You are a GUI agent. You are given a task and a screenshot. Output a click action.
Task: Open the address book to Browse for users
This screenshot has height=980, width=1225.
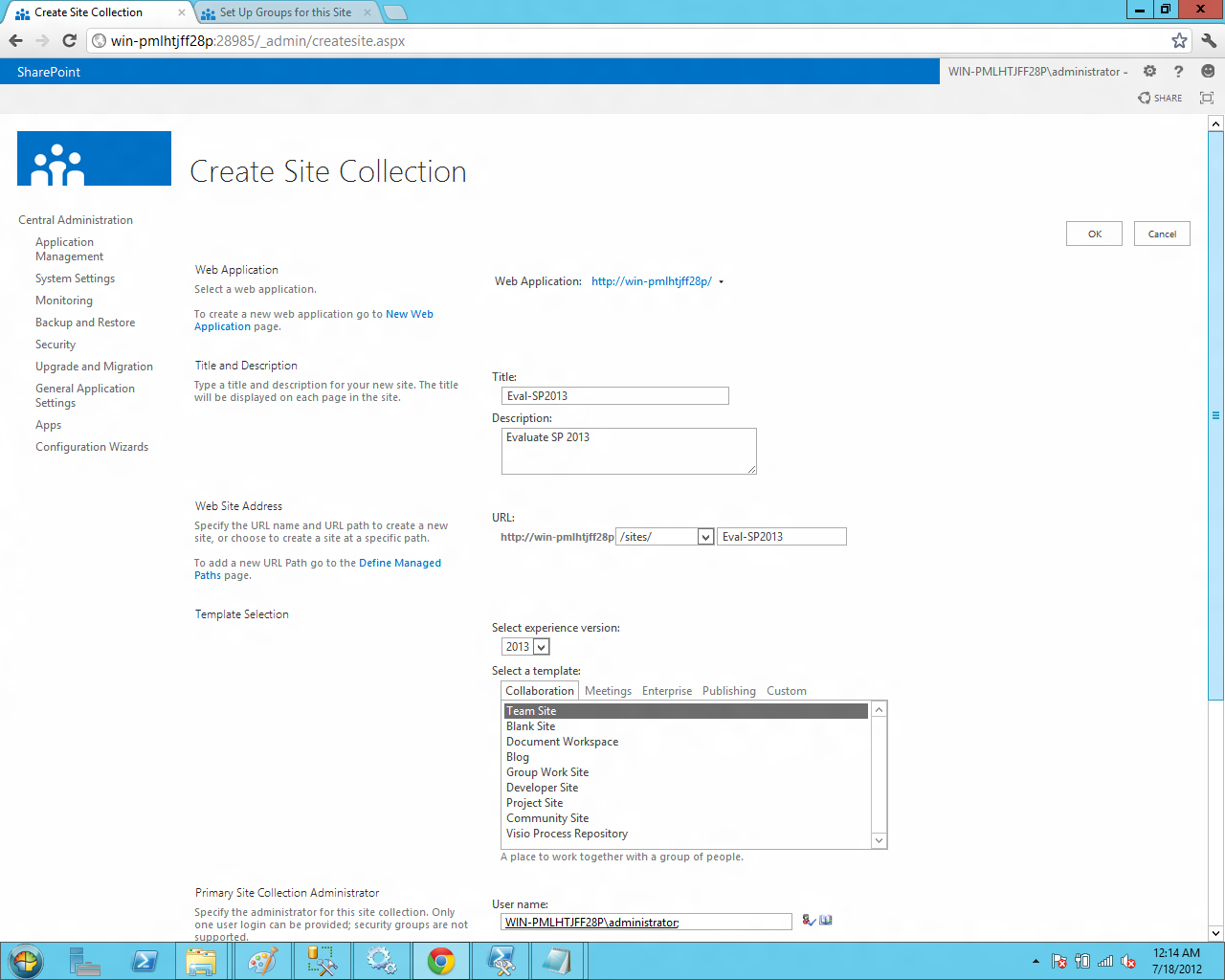click(825, 920)
